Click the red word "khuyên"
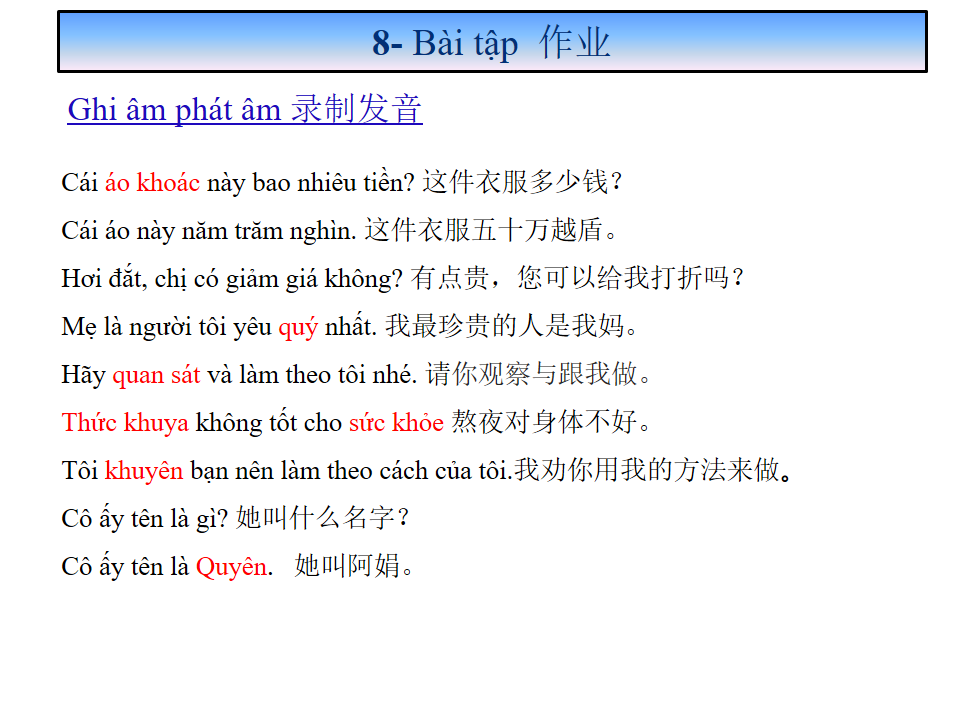 144,471
